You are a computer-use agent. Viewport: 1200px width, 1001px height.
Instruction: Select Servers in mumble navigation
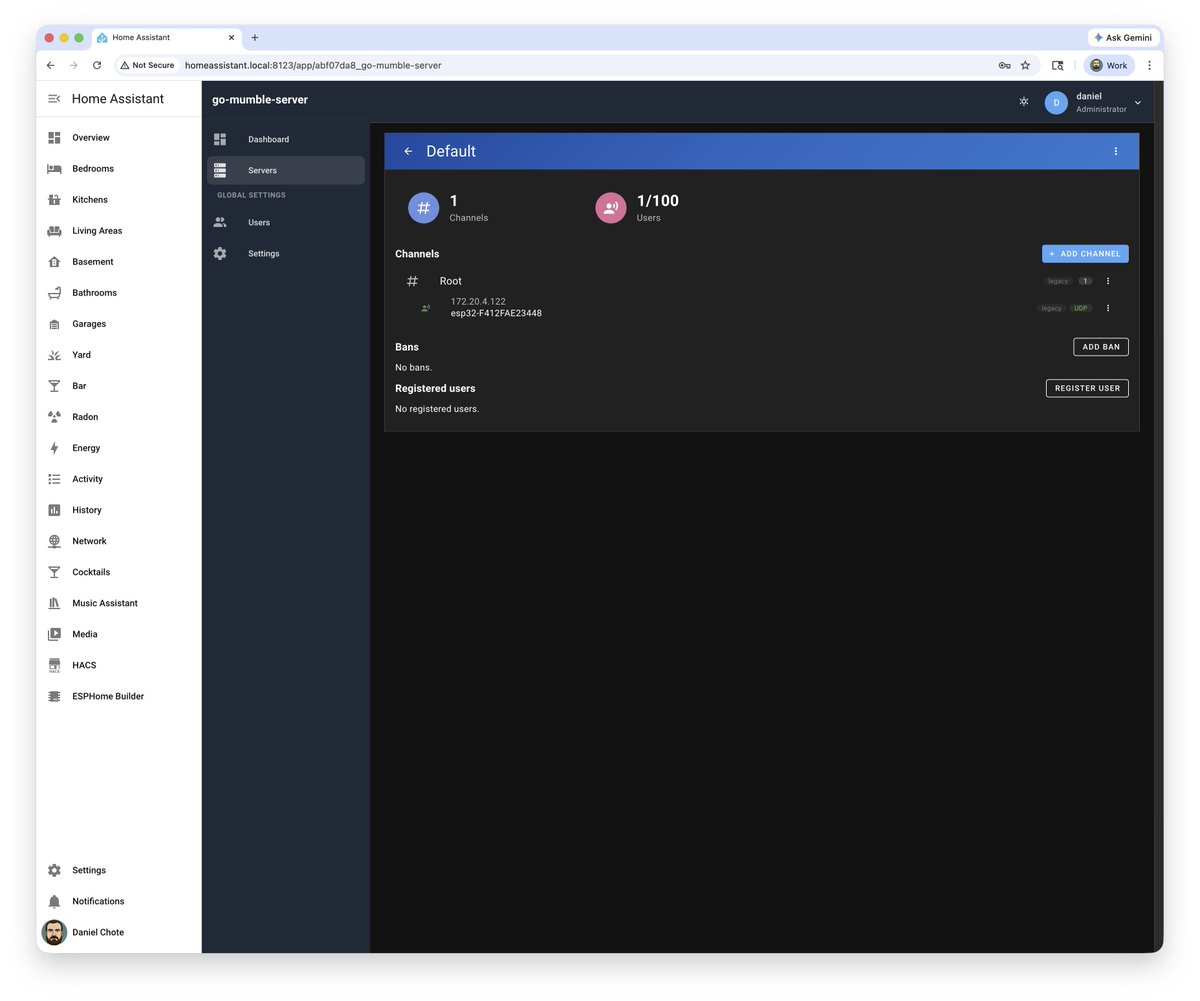(286, 170)
